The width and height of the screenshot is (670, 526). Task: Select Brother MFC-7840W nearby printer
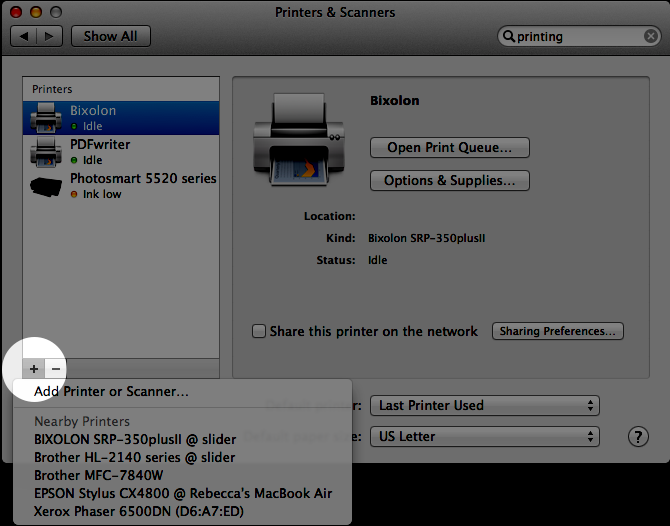click(183, 475)
